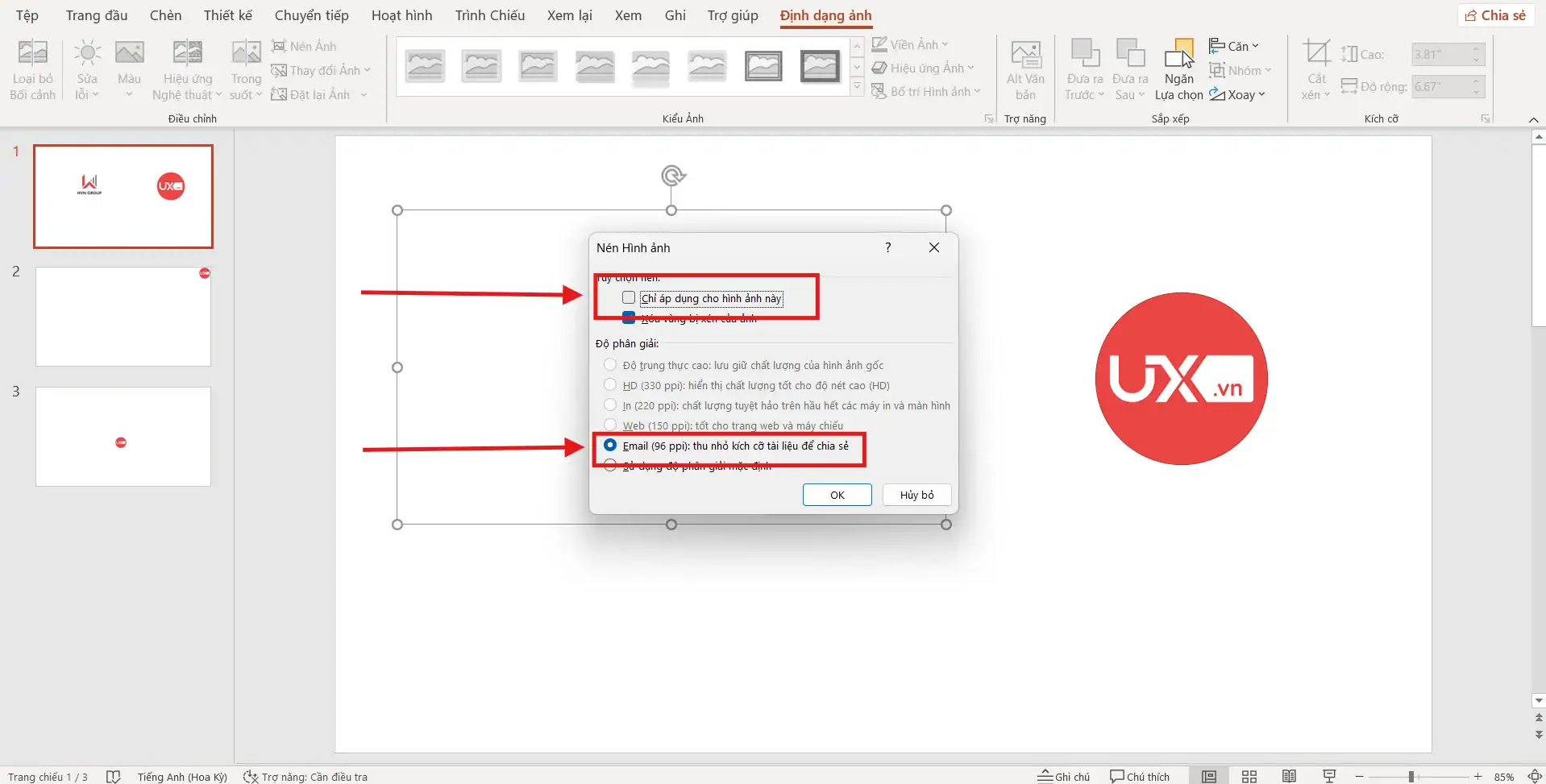The height and width of the screenshot is (784, 1546).
Task: Switch to reading view icon
Action: pyautogui.click(x=1290, y=777)
